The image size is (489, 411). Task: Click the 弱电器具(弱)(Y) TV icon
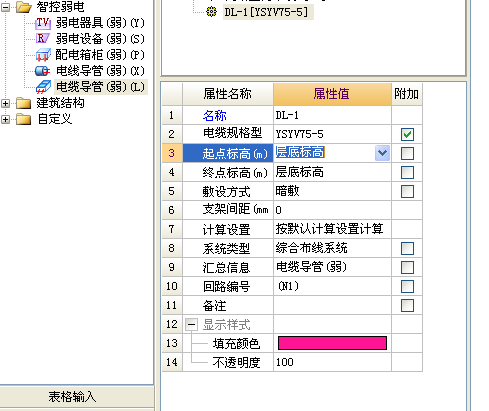43,23
